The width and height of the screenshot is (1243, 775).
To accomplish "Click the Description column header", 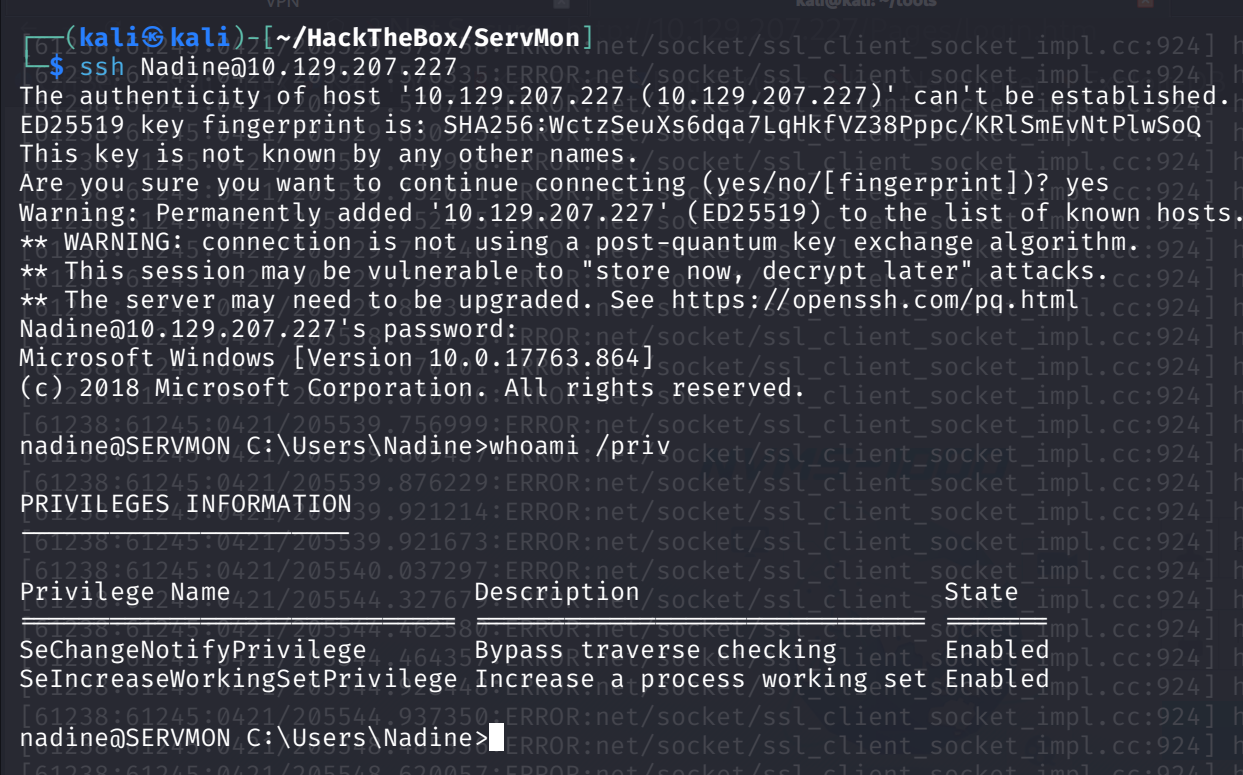I will coord(556,592).
